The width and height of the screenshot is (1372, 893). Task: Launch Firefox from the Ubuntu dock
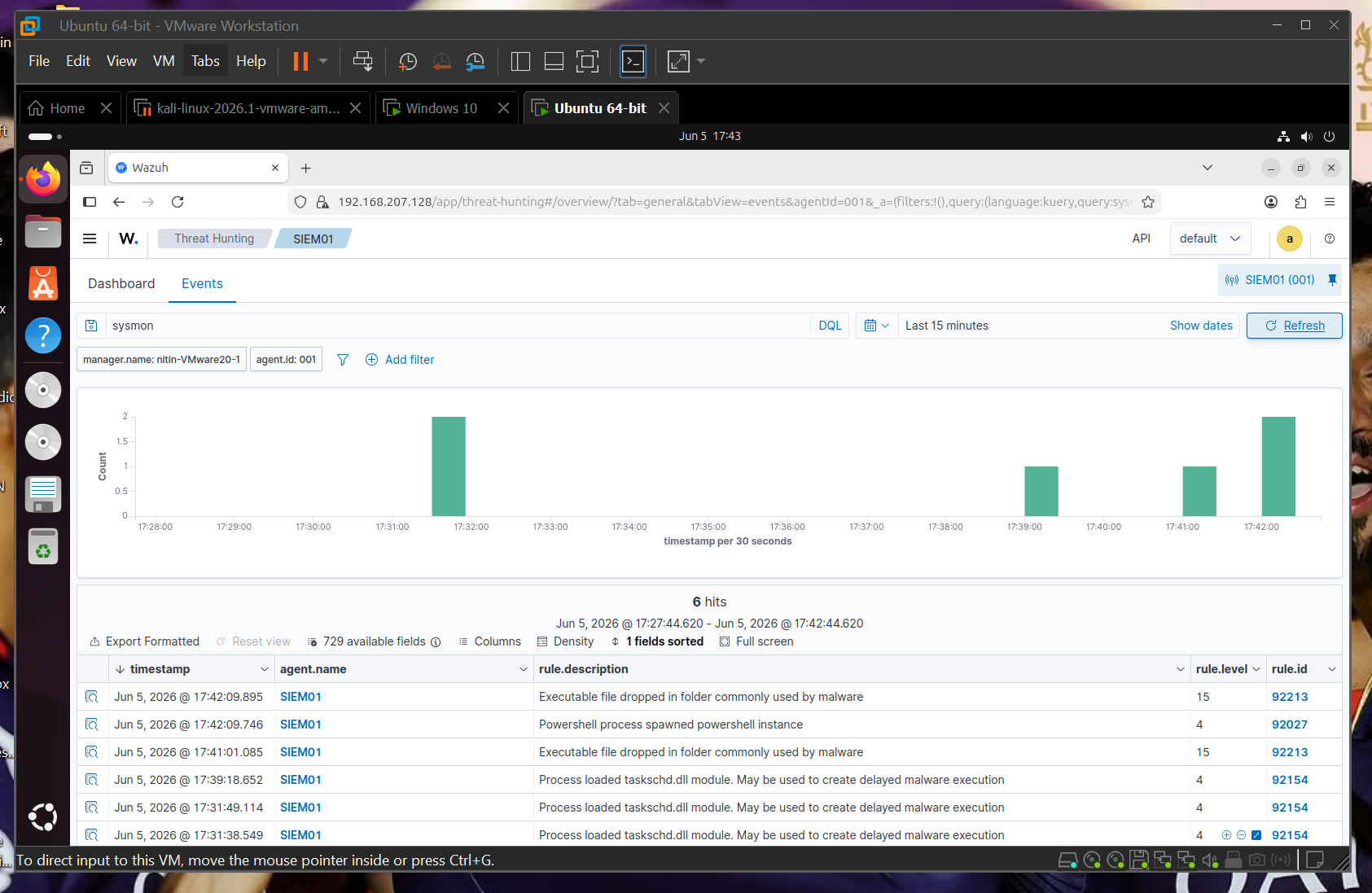click(43, 179)
